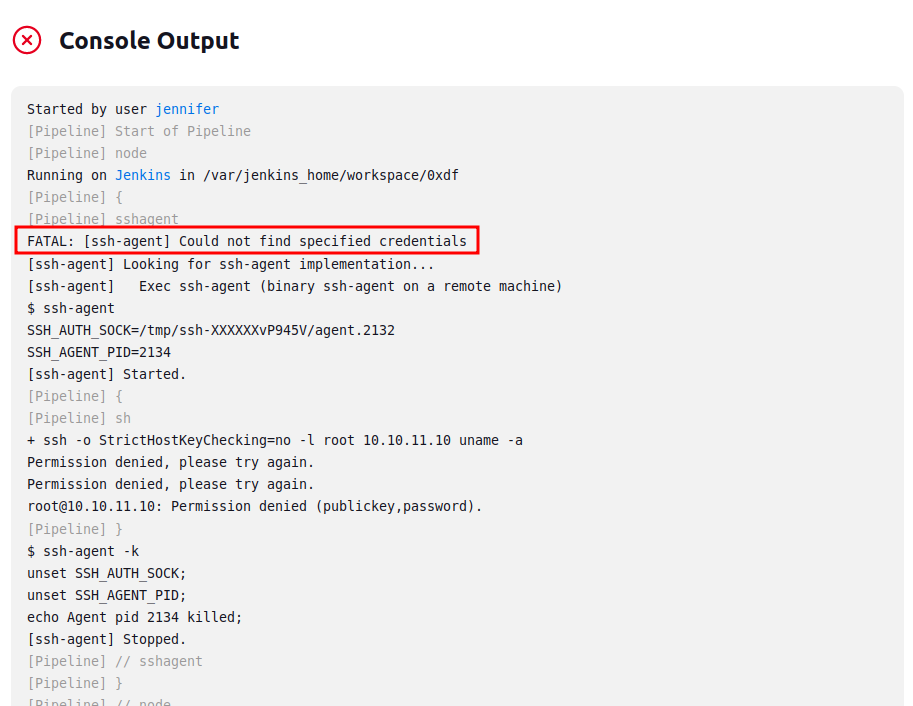Click the highlighted FATAL credentials error line

(247, 241)
